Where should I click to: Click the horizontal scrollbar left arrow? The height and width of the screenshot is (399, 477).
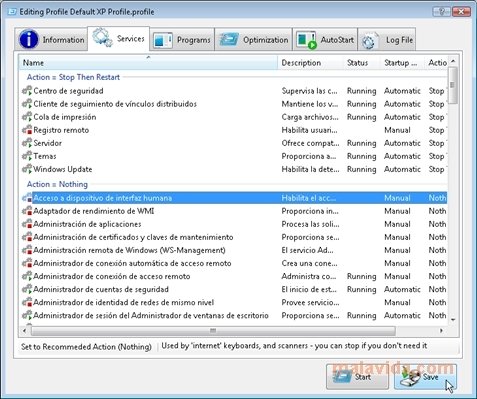coord(24,331)
